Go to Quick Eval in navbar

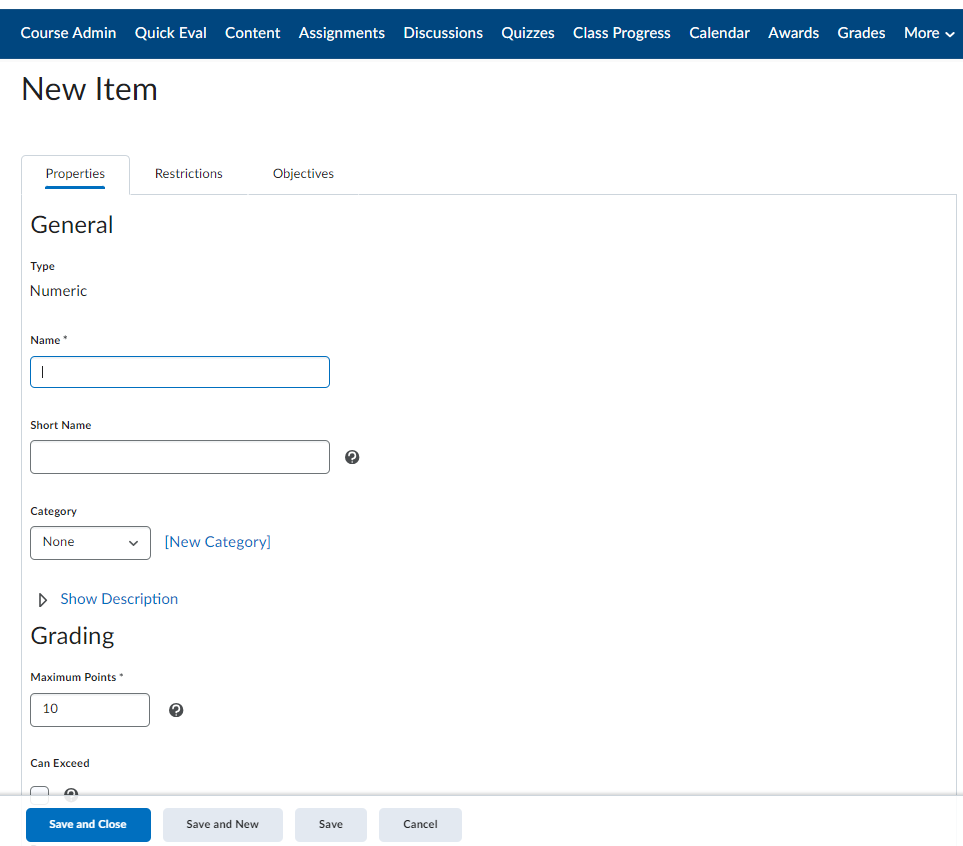pos(170,33)
